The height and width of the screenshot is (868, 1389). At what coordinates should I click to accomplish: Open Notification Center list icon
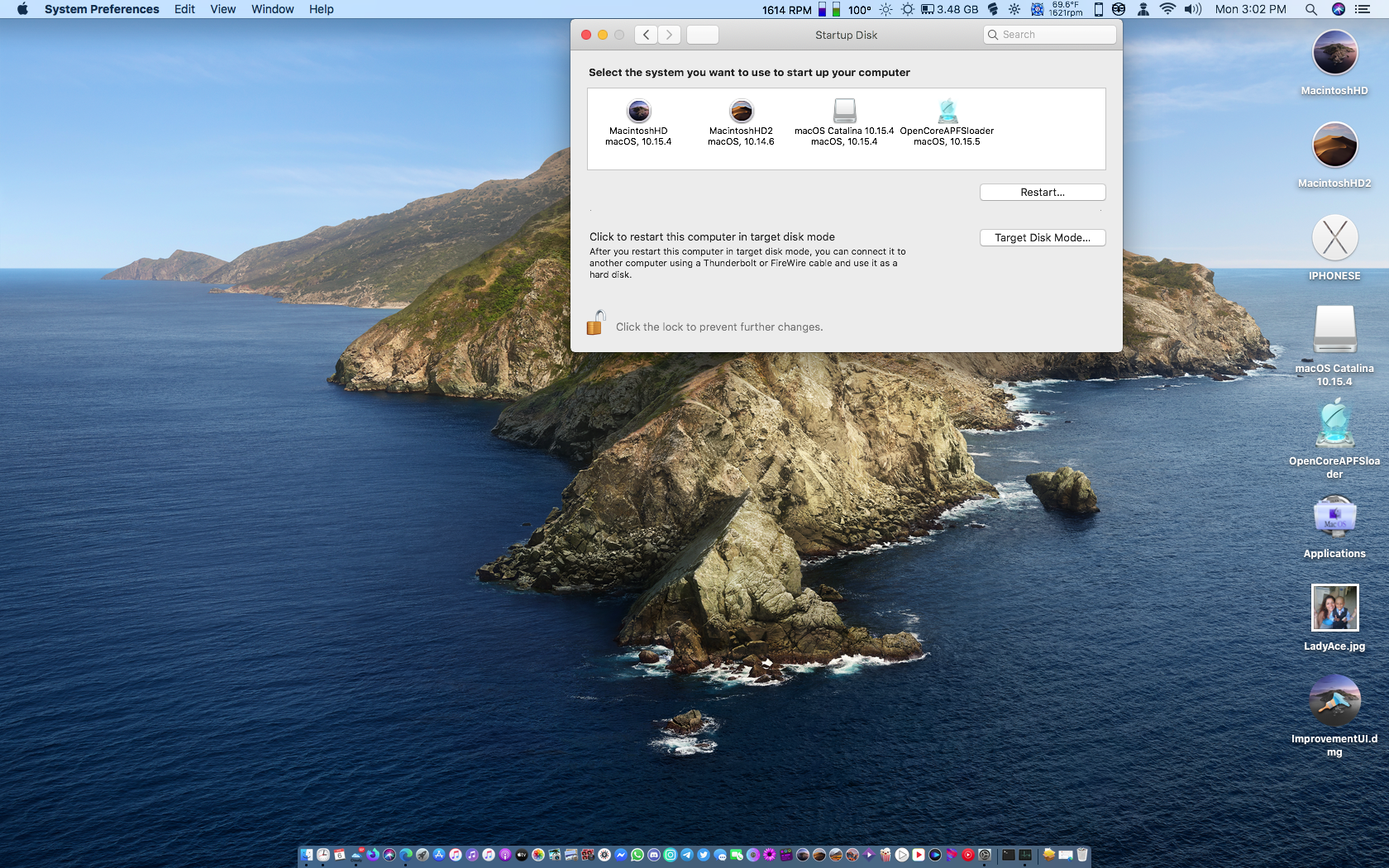(x=1363, y=9)
